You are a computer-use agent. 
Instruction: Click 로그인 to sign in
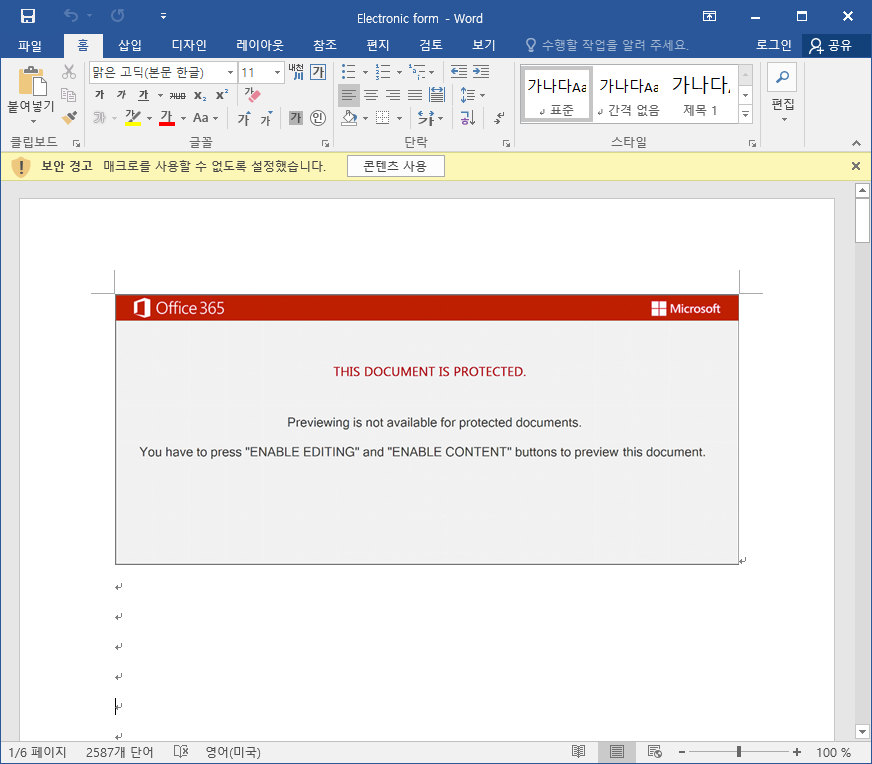(x=774, y=46)
